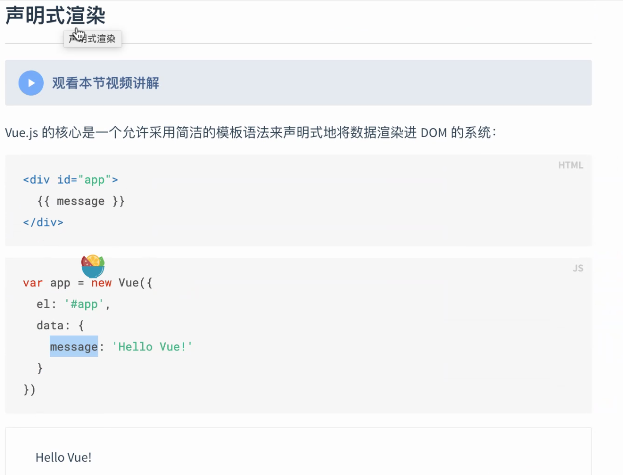623x475 pixels.
Task: Click the closing </div> tag
Action: click(x=43, y=222)
